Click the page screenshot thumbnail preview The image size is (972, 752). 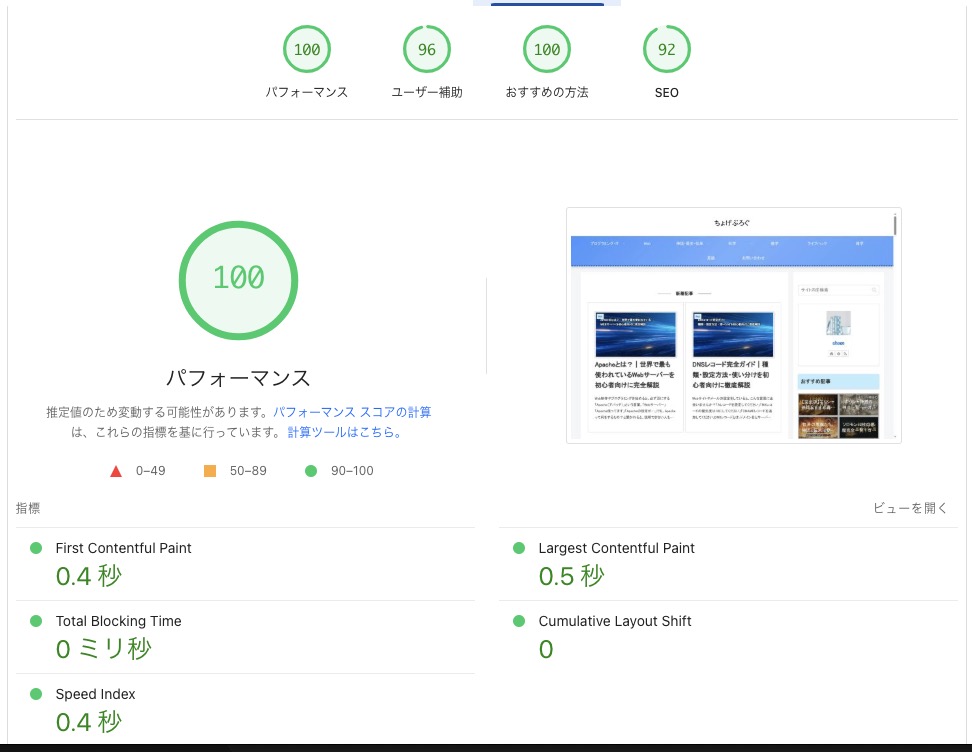coord(733,325)
